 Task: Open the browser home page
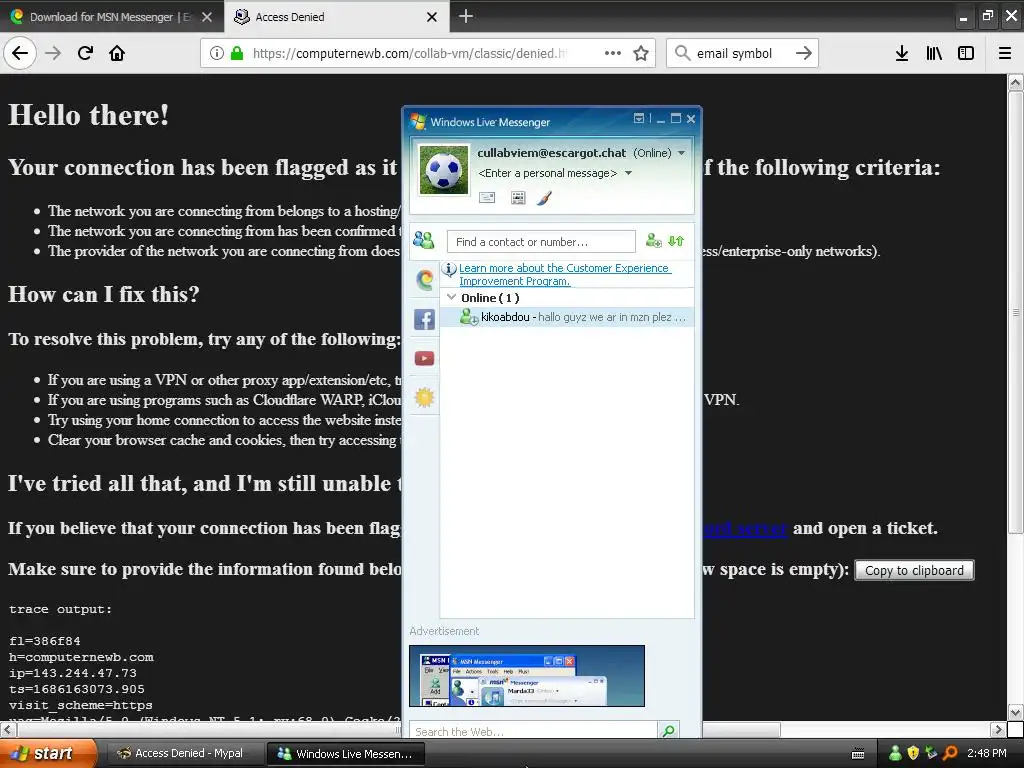(x=117, y=53)
